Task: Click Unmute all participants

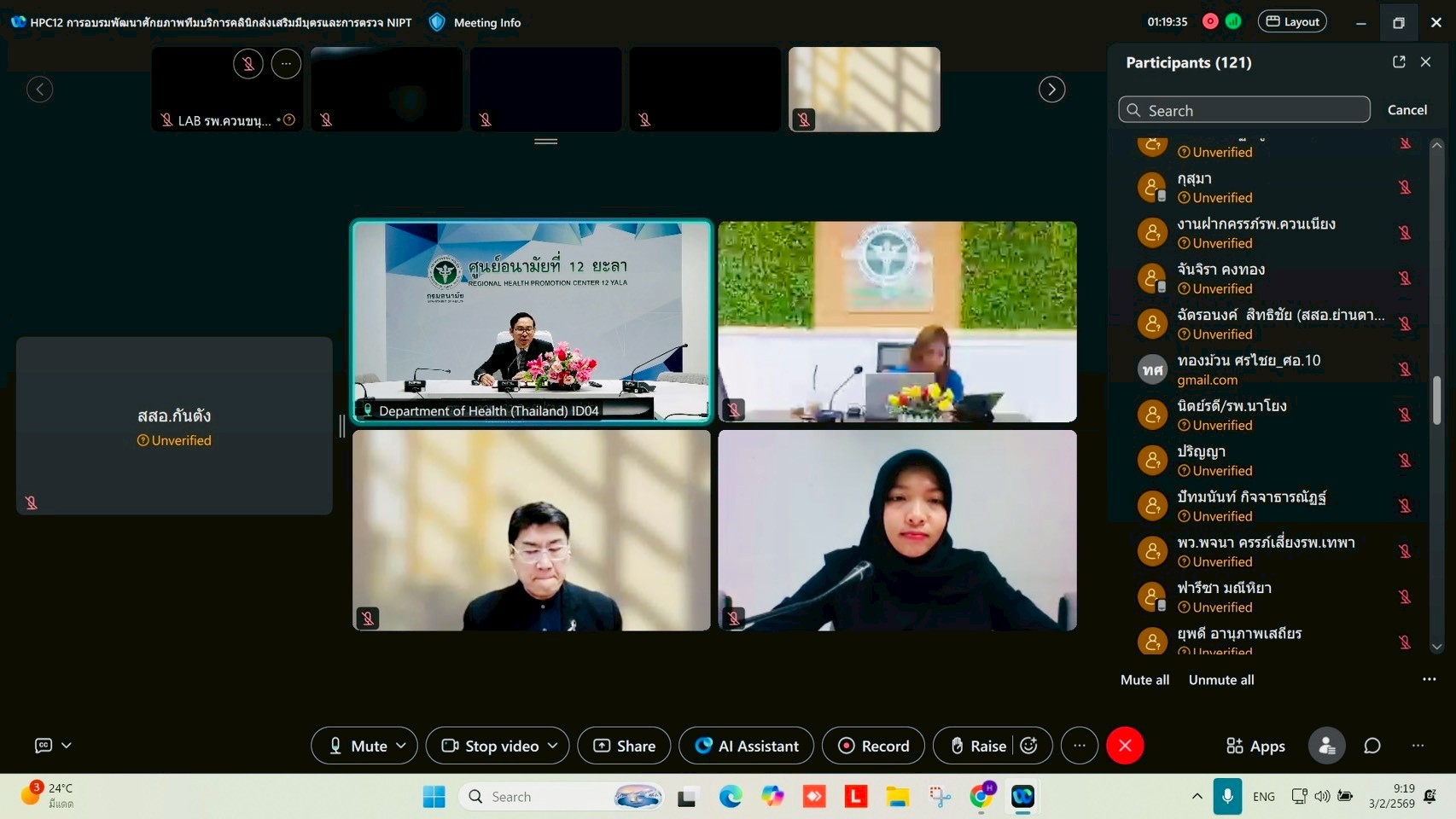Action: (x=1221, y=680)
